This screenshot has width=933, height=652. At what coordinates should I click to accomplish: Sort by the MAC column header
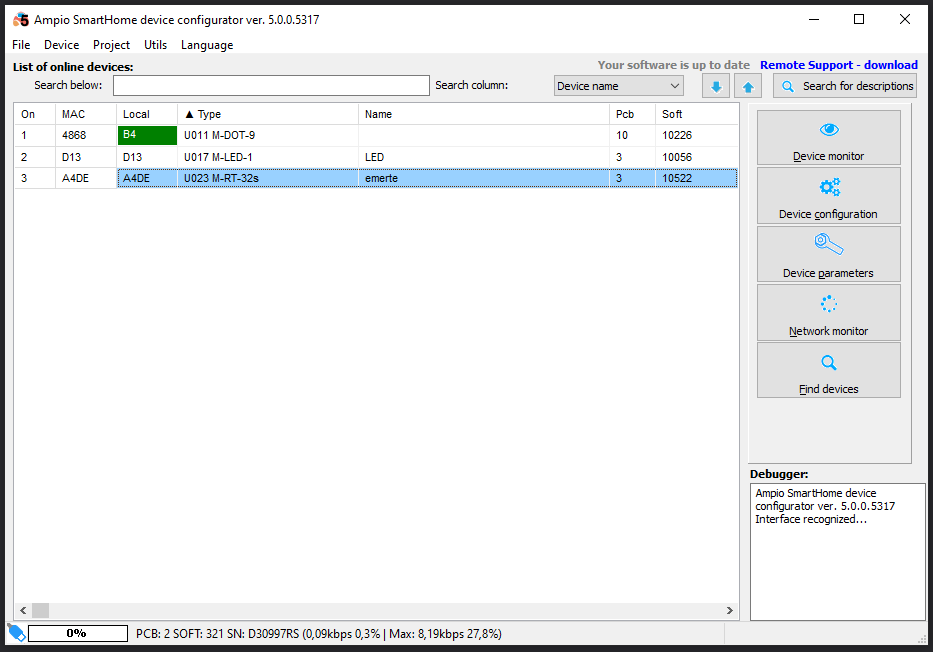coord(86,114)
